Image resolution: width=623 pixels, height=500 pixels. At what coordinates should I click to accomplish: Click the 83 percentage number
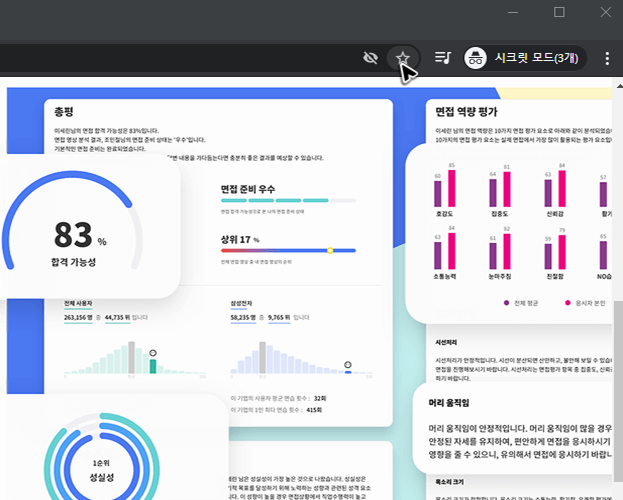pos(73,234)
